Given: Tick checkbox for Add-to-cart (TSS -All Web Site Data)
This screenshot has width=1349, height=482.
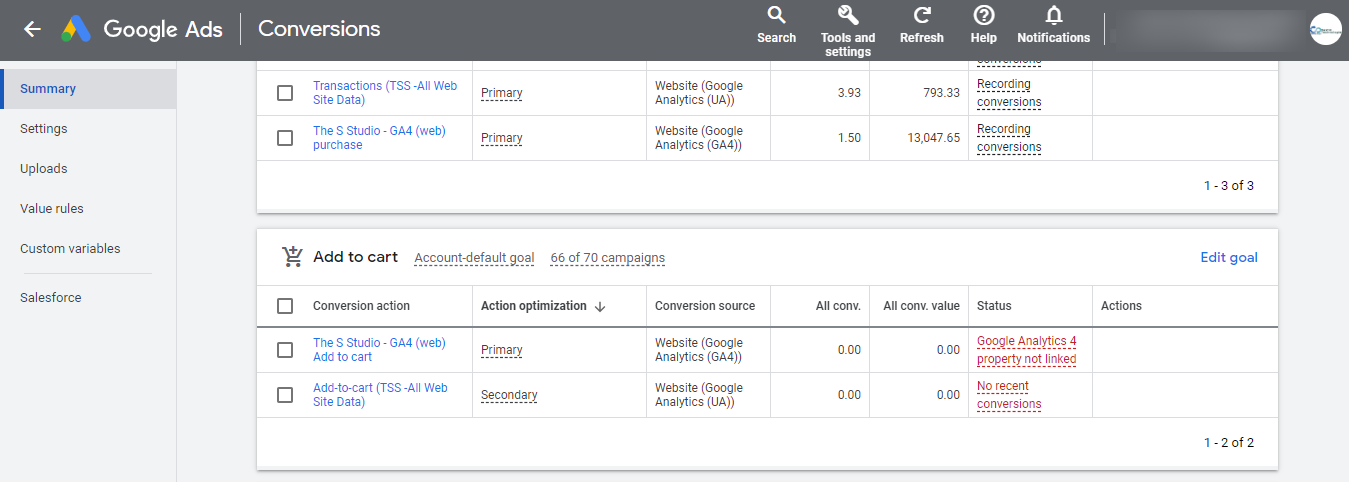Looking at the screenshot, I should click(285, 395).
